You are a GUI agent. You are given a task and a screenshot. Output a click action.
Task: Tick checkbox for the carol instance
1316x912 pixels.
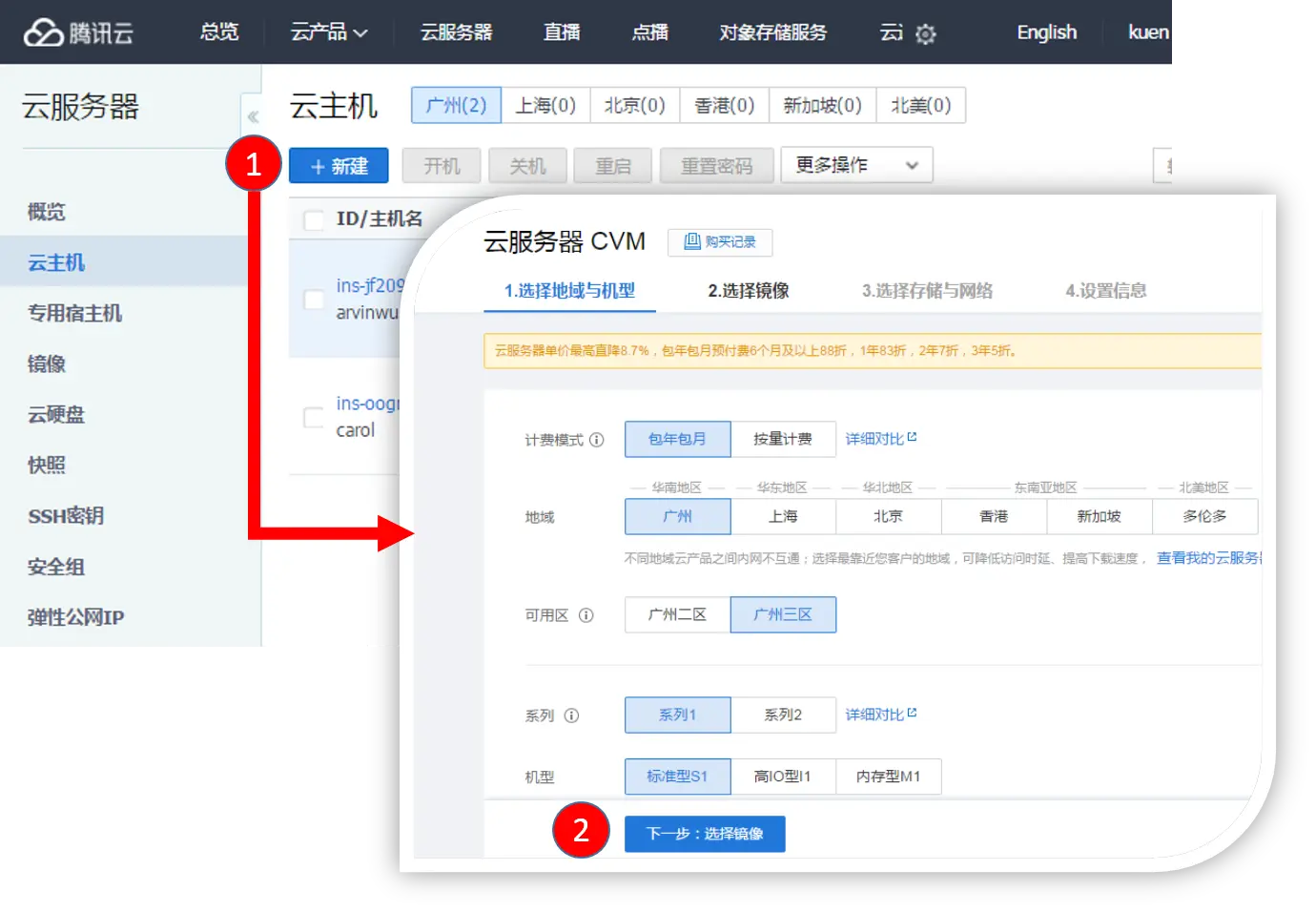click(313, 417)
